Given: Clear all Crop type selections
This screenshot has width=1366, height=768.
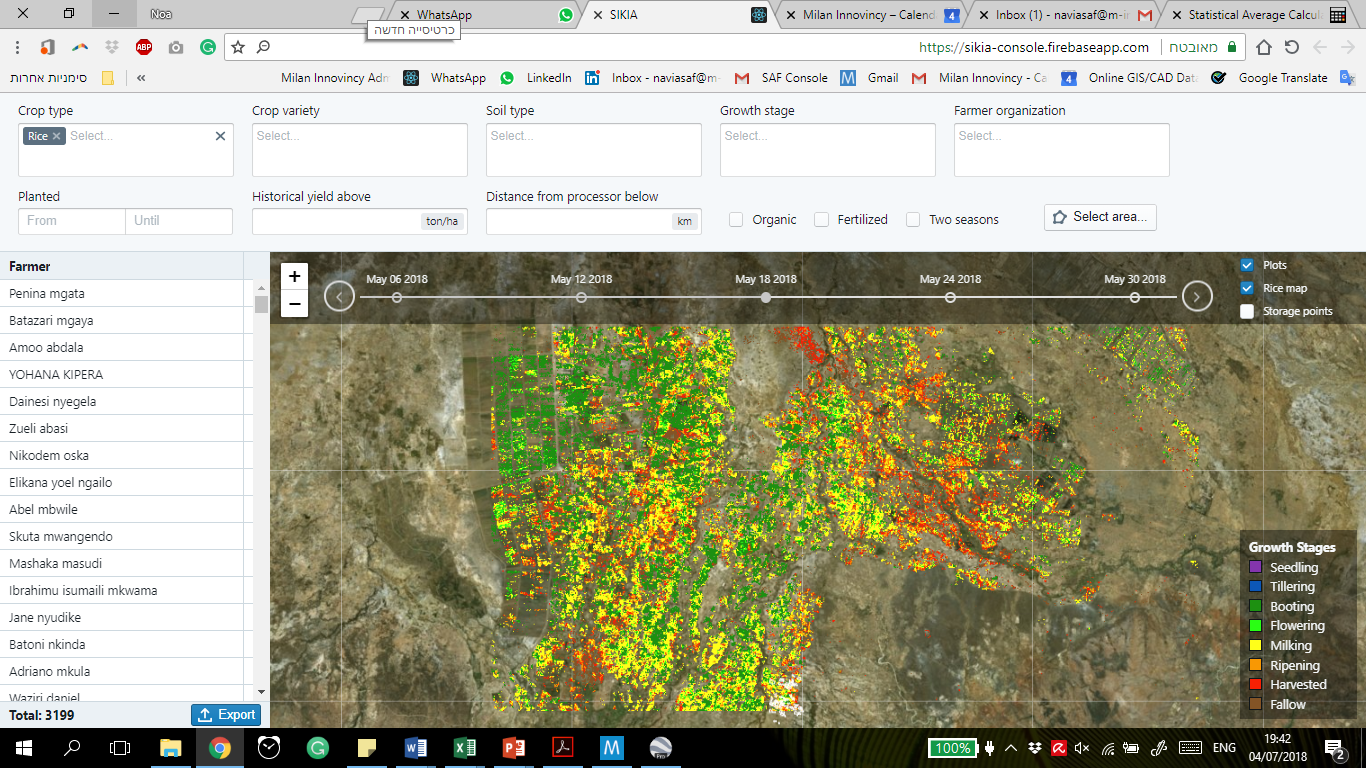Looking at the screenshot, I should click(x=220, y=136).
